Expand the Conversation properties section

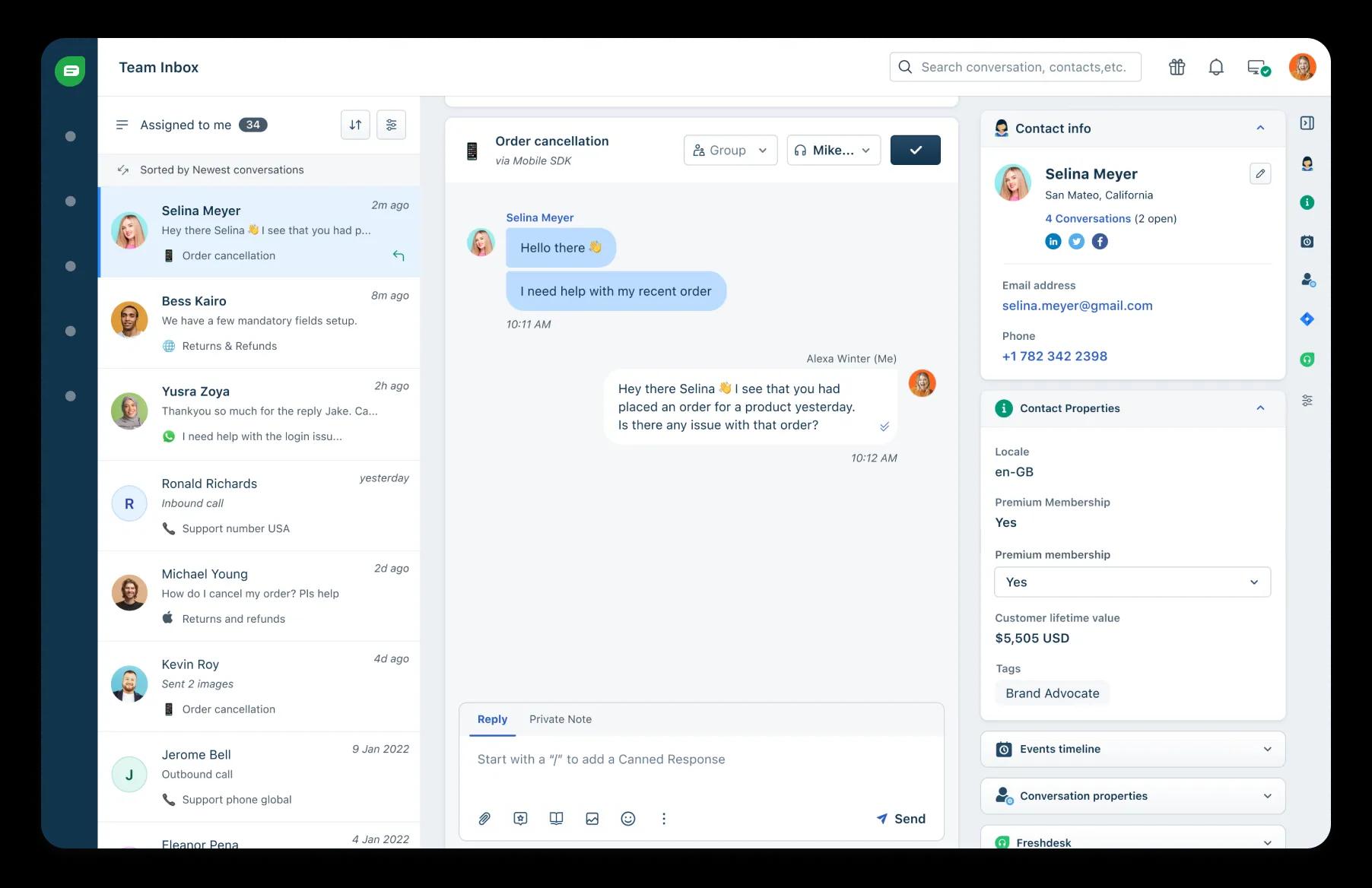click(1132, 796)
